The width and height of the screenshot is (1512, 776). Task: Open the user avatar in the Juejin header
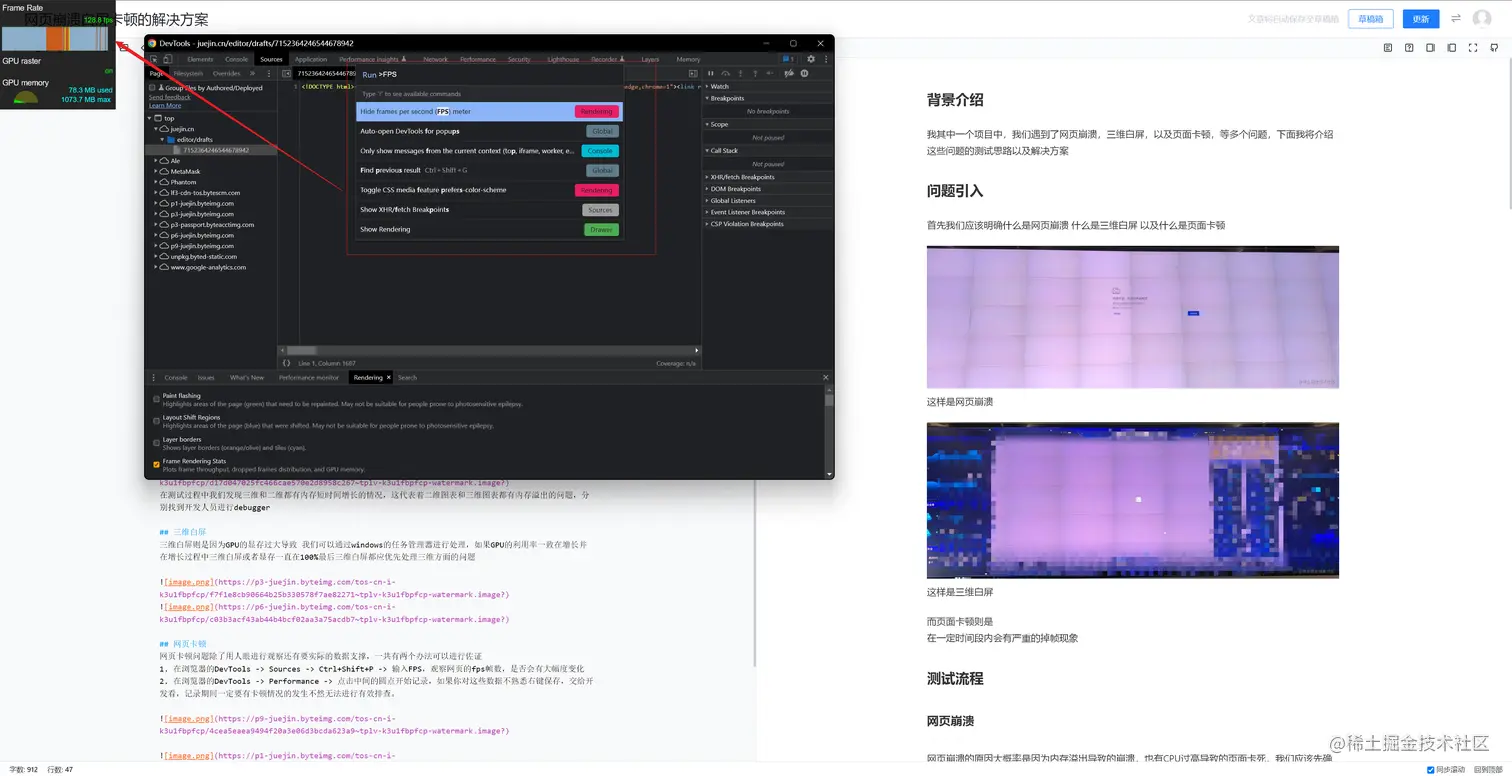(1482, 19)
